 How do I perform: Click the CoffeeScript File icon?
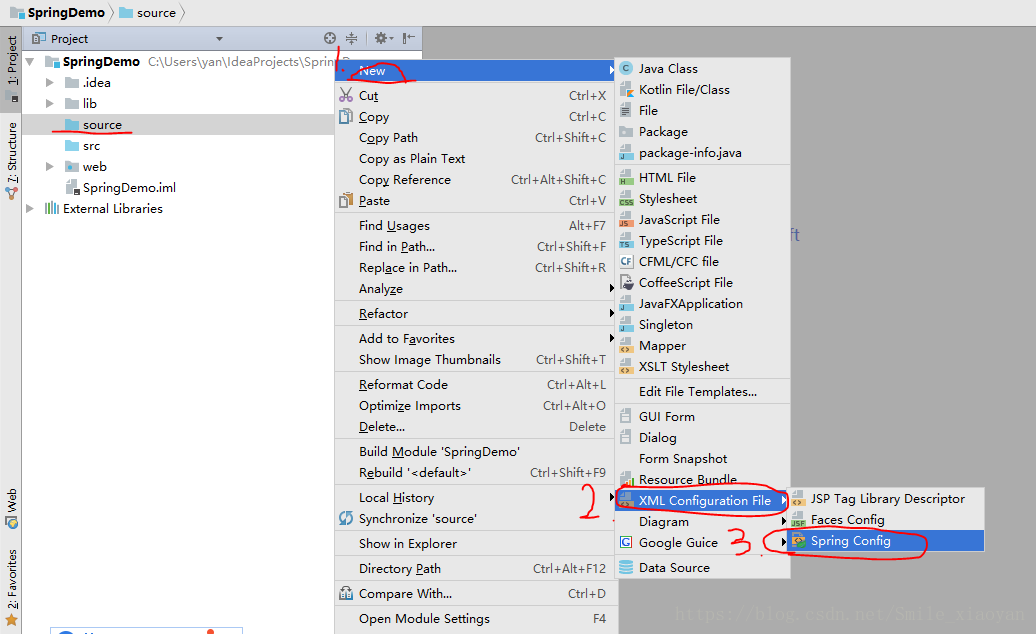pos(626,282)
